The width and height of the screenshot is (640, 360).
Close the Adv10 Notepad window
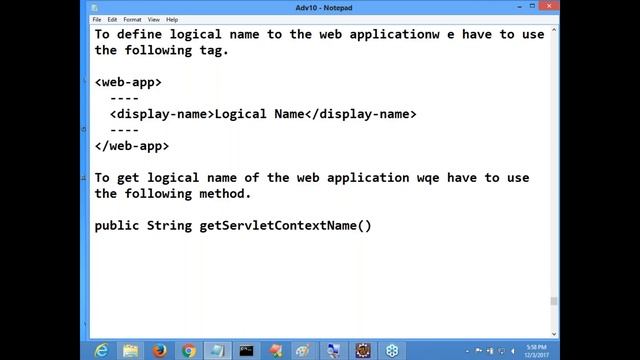549,6
